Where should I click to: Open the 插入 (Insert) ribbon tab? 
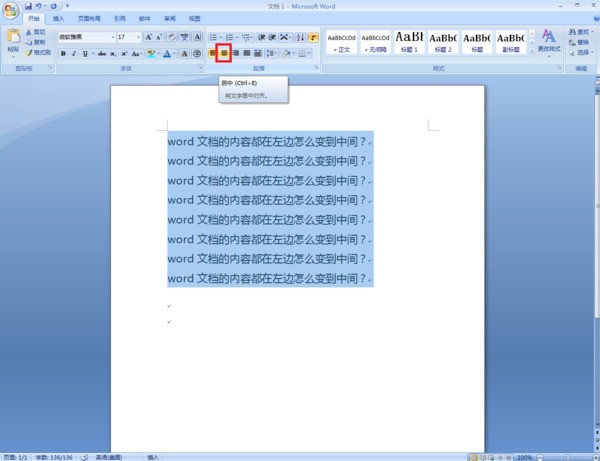(58, 18)
